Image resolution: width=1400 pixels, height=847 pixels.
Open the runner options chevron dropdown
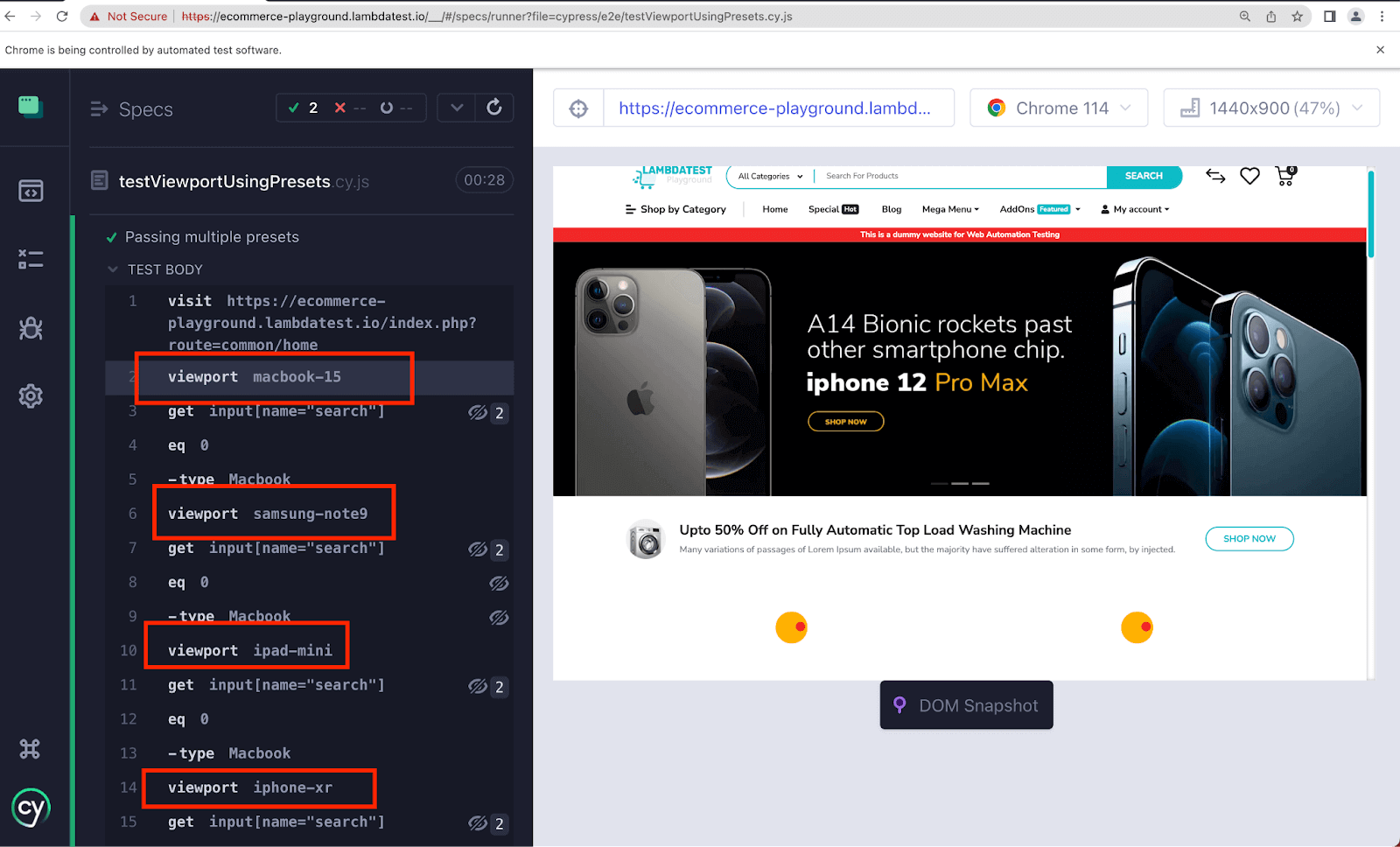[457, 108]
